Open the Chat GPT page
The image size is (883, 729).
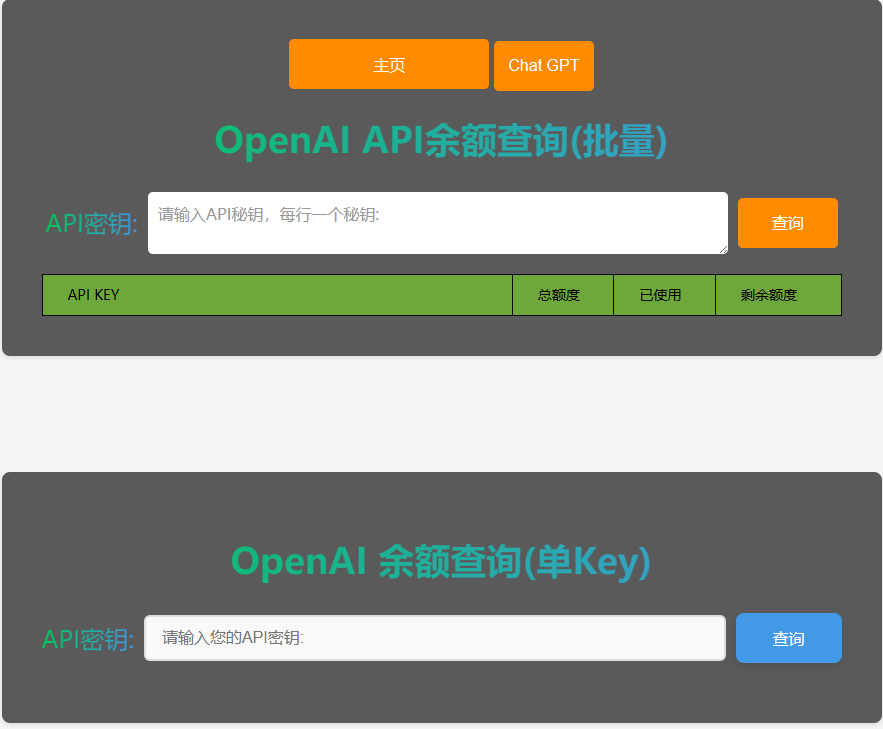543,66
